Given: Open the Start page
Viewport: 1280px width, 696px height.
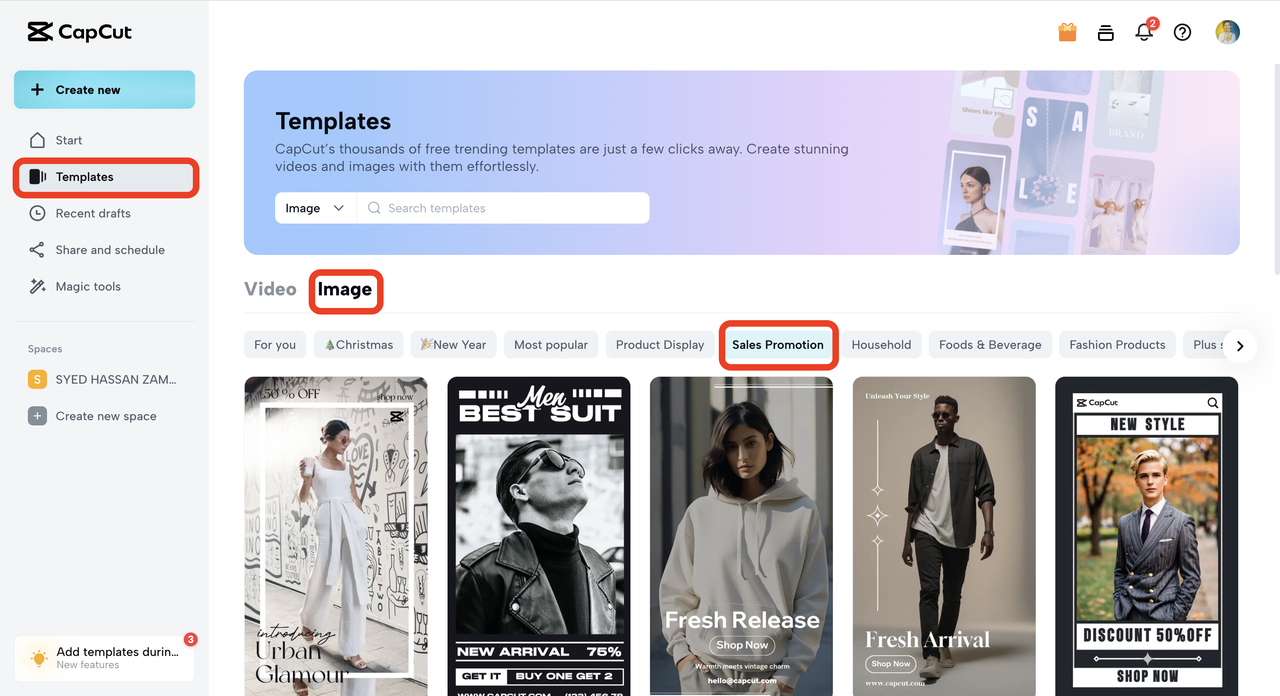Looking at the screenshot, I should (x=104, y=140).
